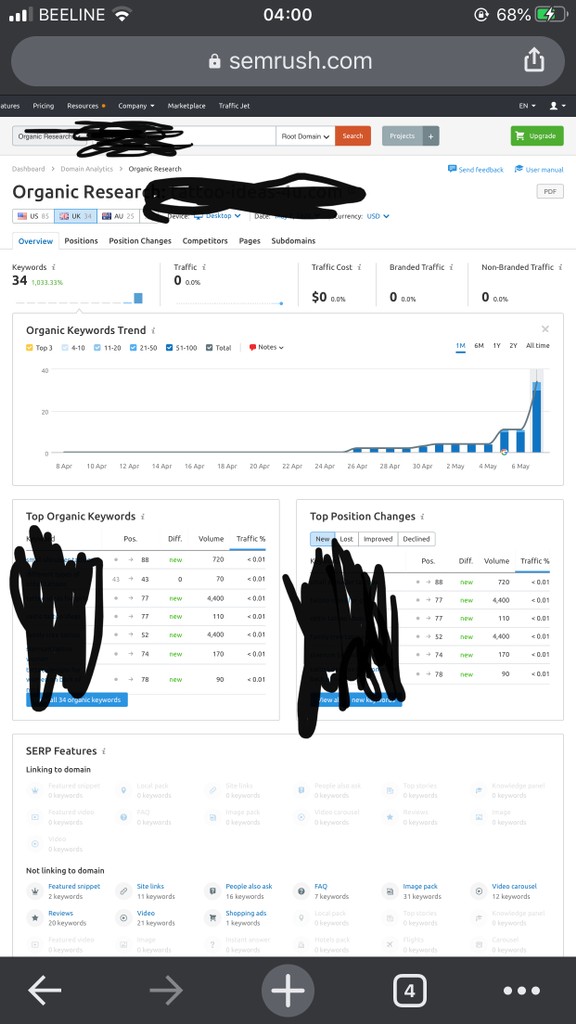The width and height of the screenshot is (576, 1024).
Task: Click the Send feedback link
Action: pos(475,169)
